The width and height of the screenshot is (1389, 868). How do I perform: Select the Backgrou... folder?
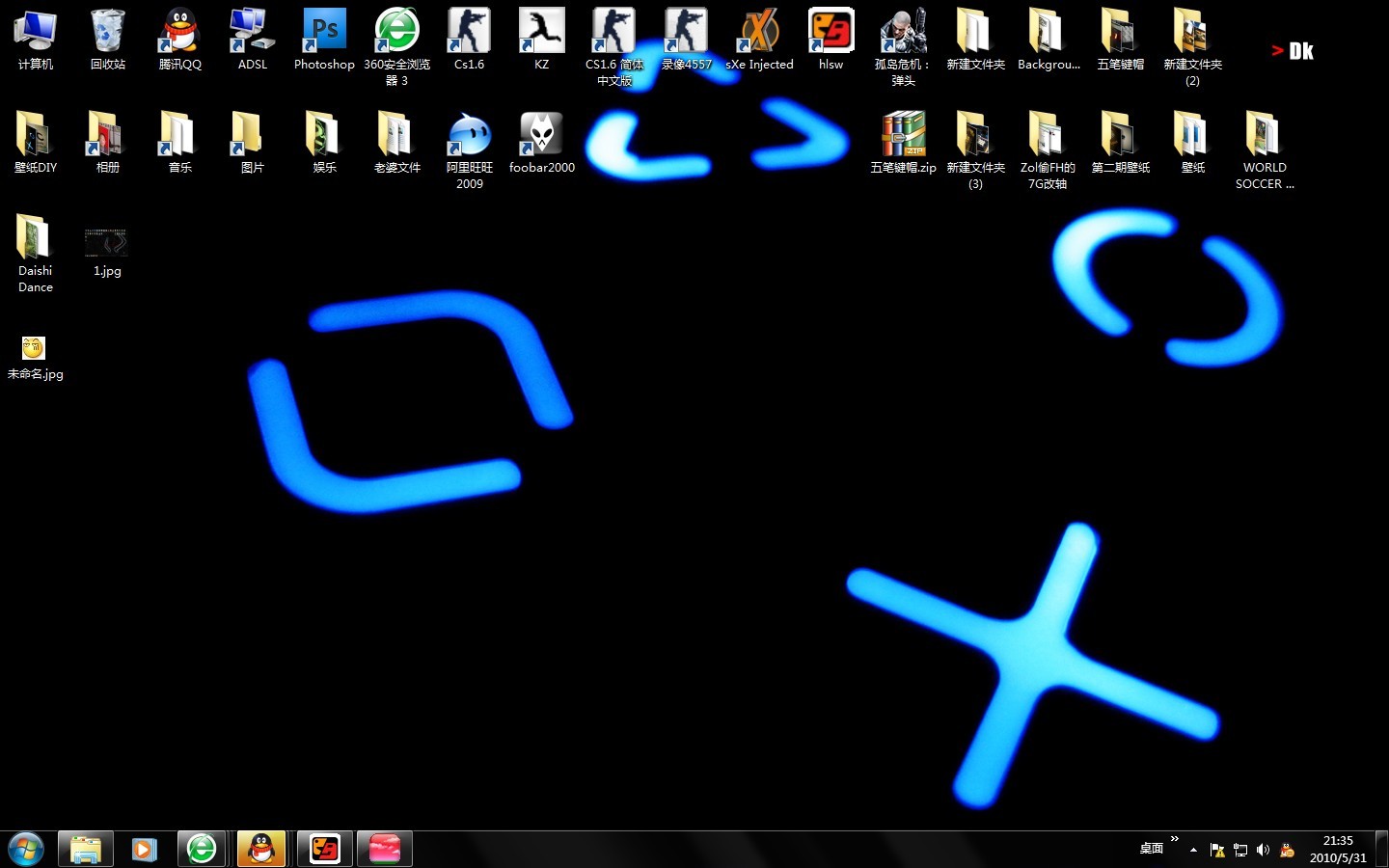pyautogui.click(x=1049, y=40)
